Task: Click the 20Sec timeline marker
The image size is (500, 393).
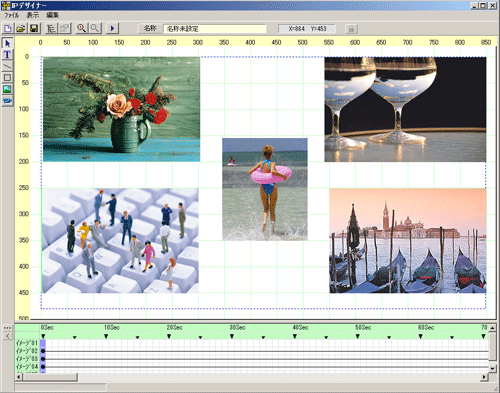Action: [169, 337]
